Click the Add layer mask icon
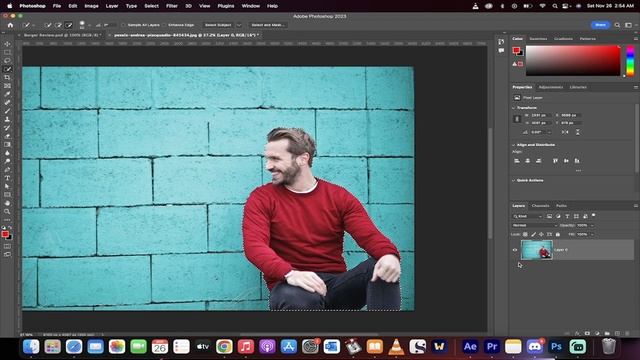Screen dimensions: 640x360 tap(587, 333)
